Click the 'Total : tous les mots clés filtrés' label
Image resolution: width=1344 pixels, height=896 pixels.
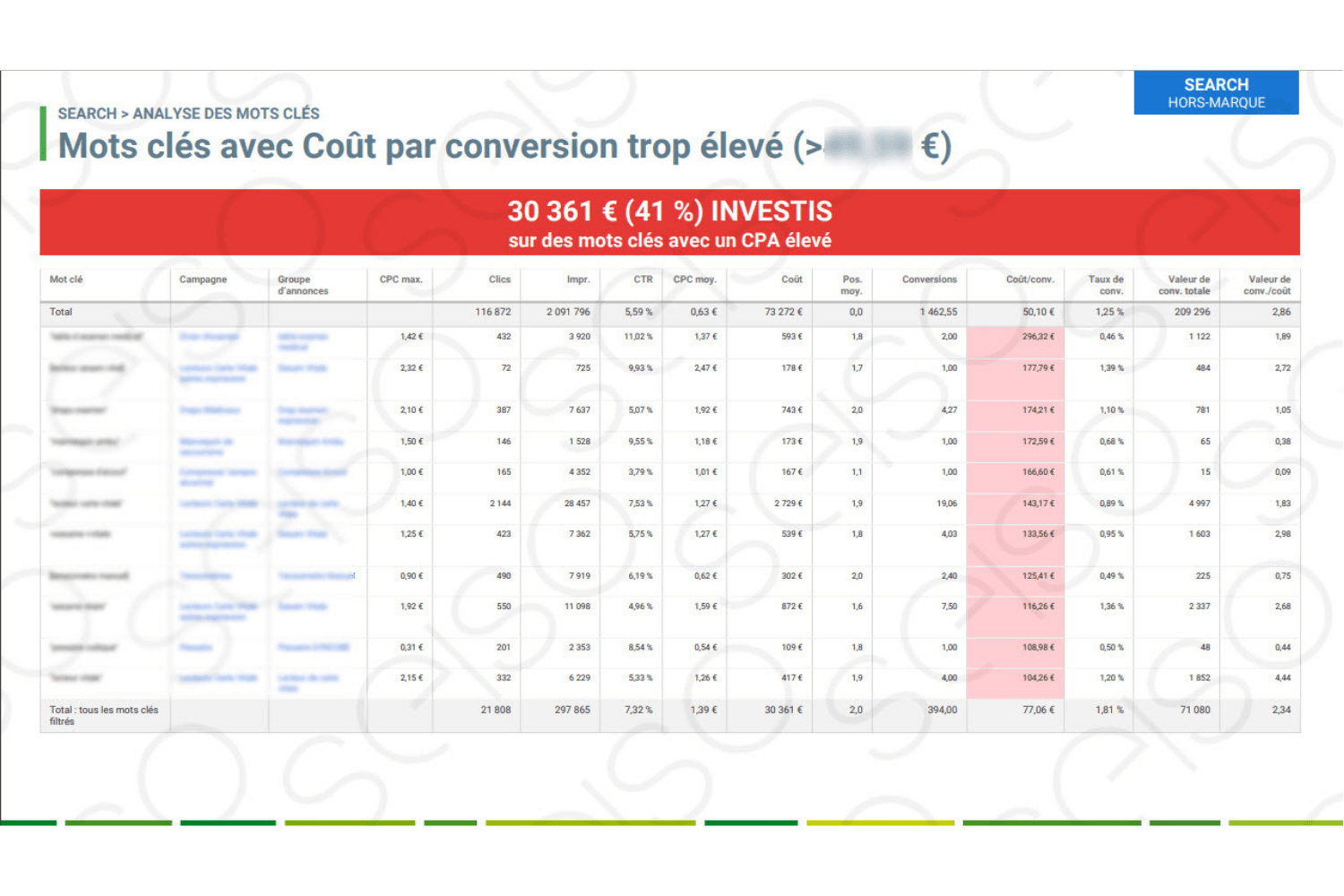click(104, 715)
